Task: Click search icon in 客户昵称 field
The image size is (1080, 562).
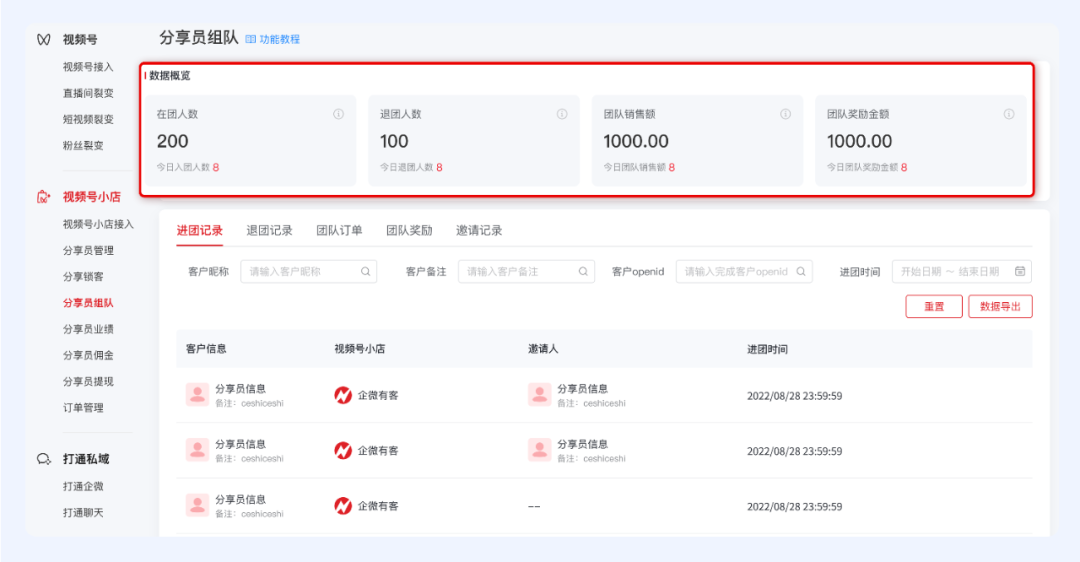Action: pos(366,271)
